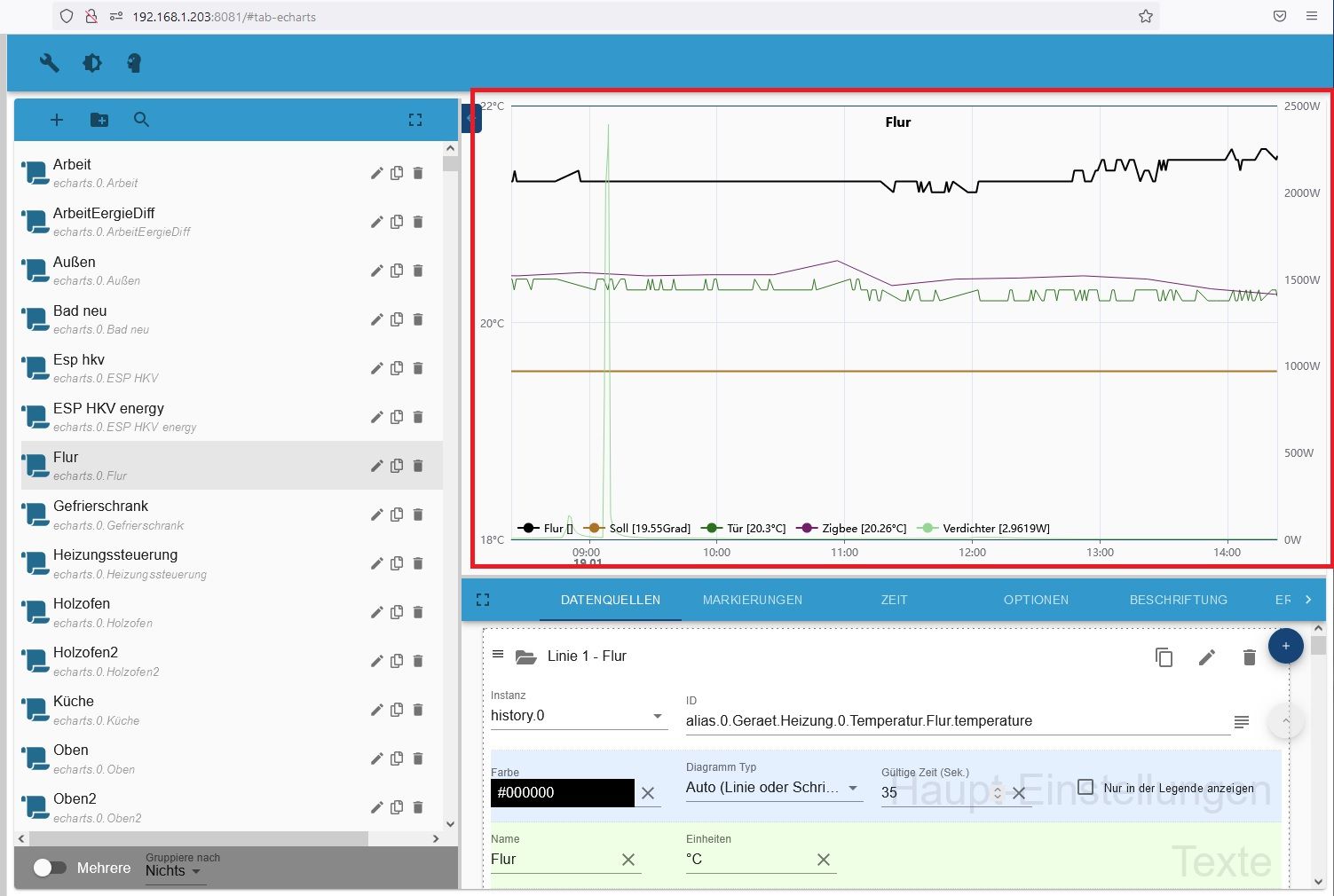
Task: Open the expert mode head icon
Action: click(134, 63)
